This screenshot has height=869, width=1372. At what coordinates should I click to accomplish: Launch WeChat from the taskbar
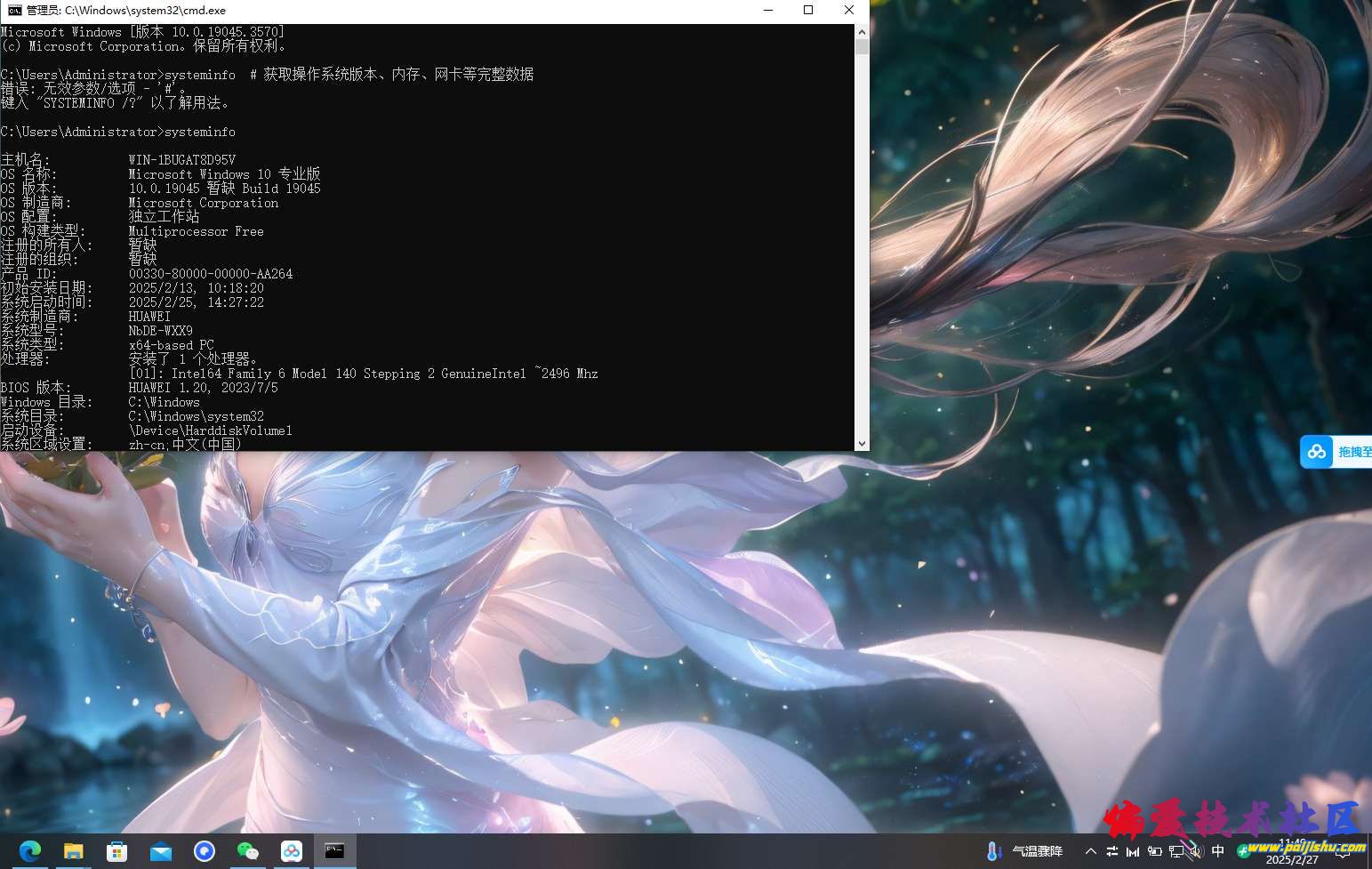[x=248, y=850]
